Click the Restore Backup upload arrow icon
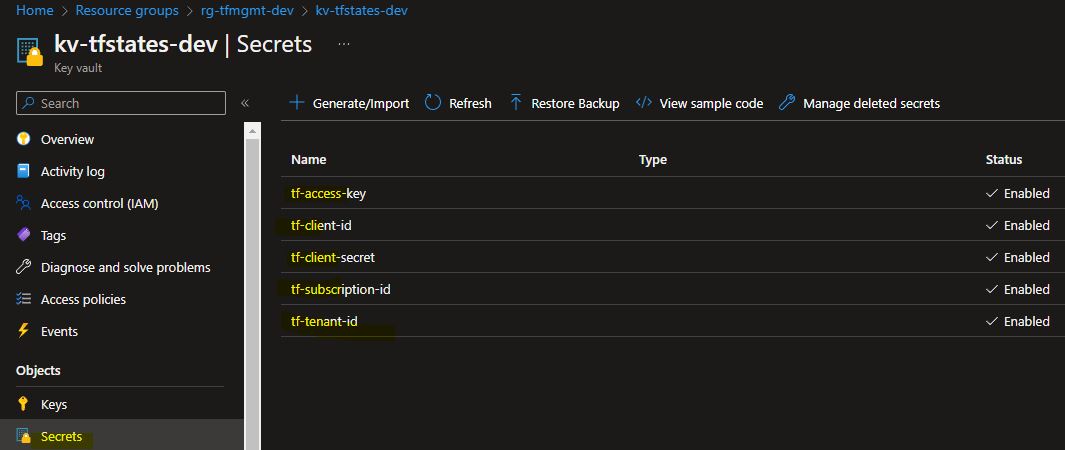The height and width of the screenshot is (450, 1065). 516,102
